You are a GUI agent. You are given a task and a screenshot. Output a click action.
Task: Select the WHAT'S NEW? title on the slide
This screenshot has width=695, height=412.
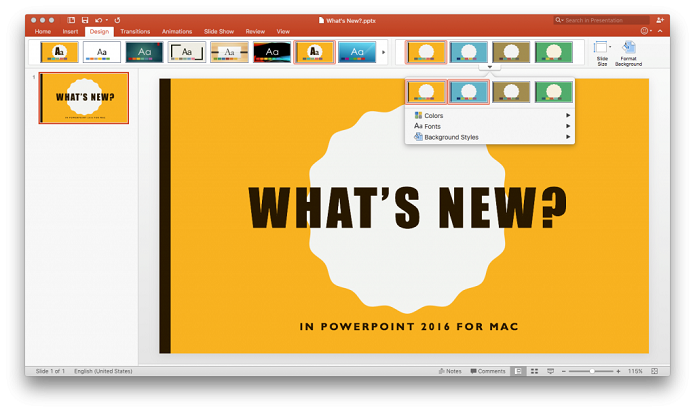click(407, 207)
